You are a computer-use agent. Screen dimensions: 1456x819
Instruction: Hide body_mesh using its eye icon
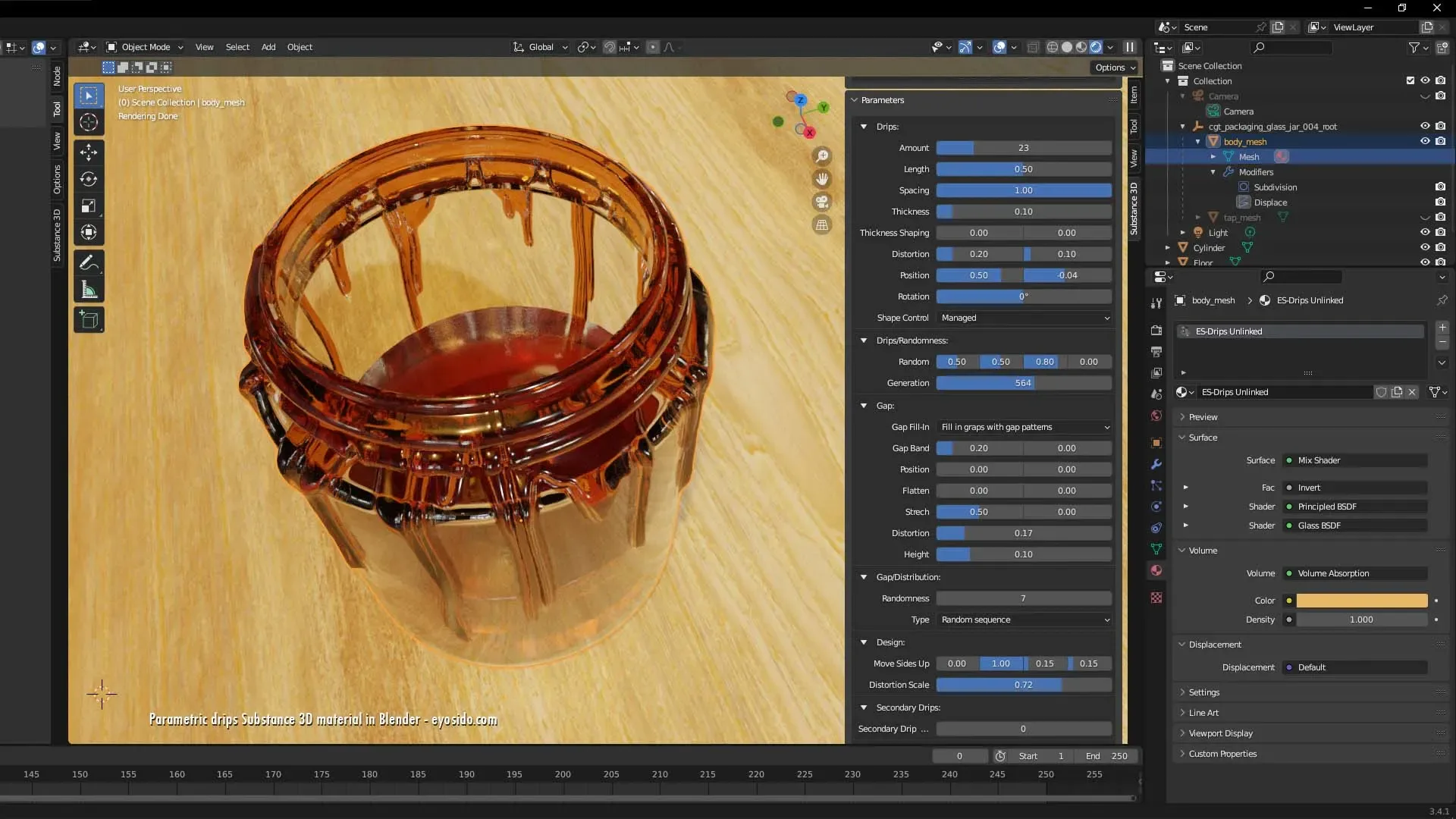1425,141
